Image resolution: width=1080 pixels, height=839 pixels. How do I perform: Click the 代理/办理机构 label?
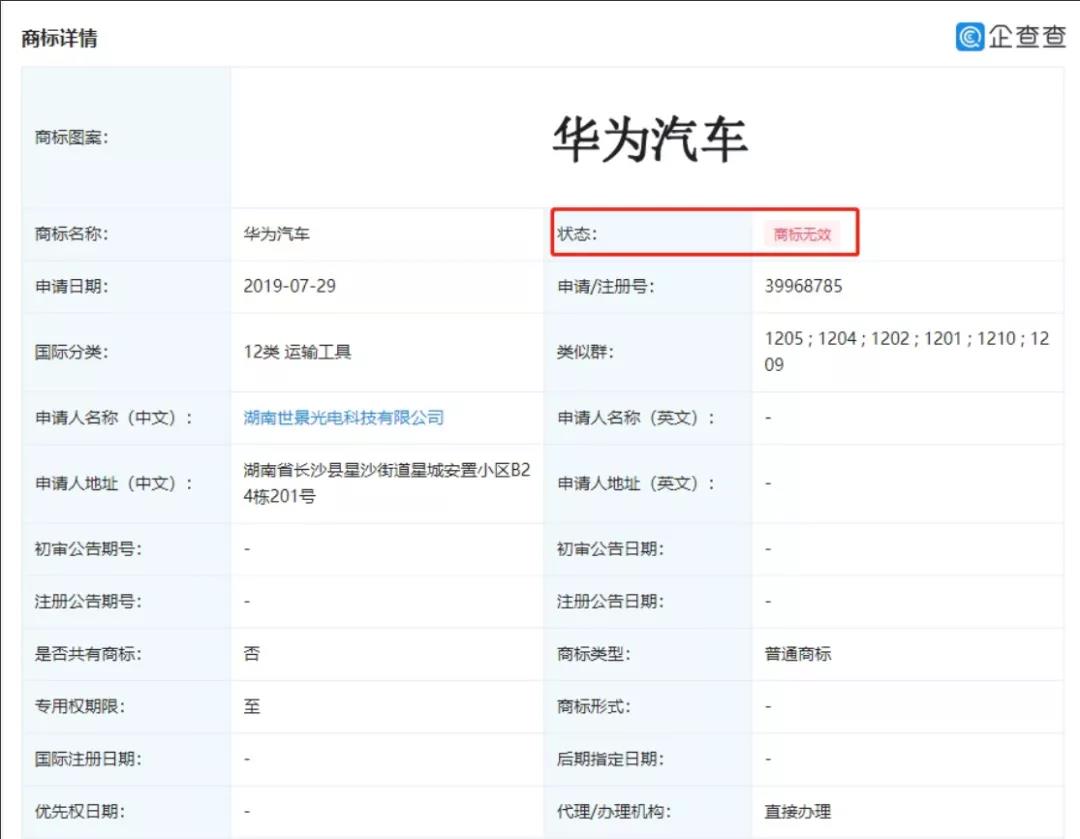[614, 811]
